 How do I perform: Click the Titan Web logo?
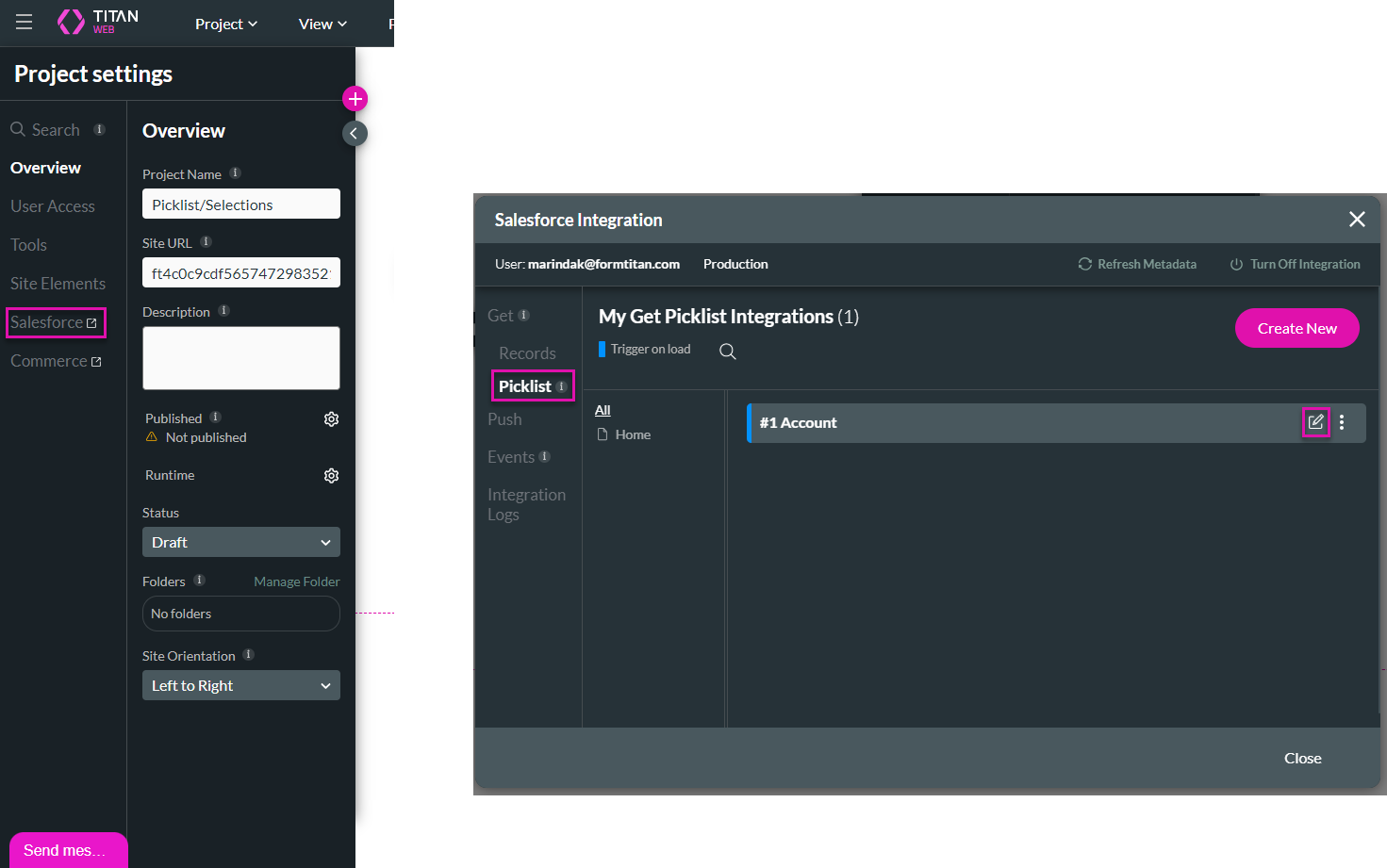coord(98,22)
